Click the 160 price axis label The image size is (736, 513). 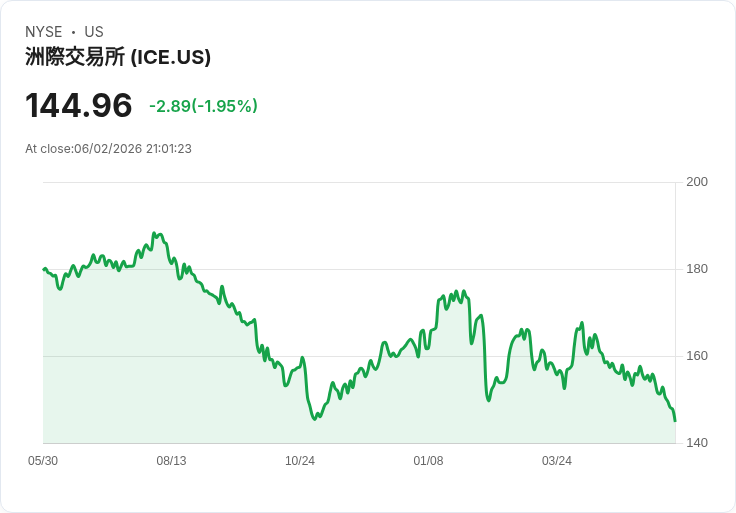tap(697, 356)
